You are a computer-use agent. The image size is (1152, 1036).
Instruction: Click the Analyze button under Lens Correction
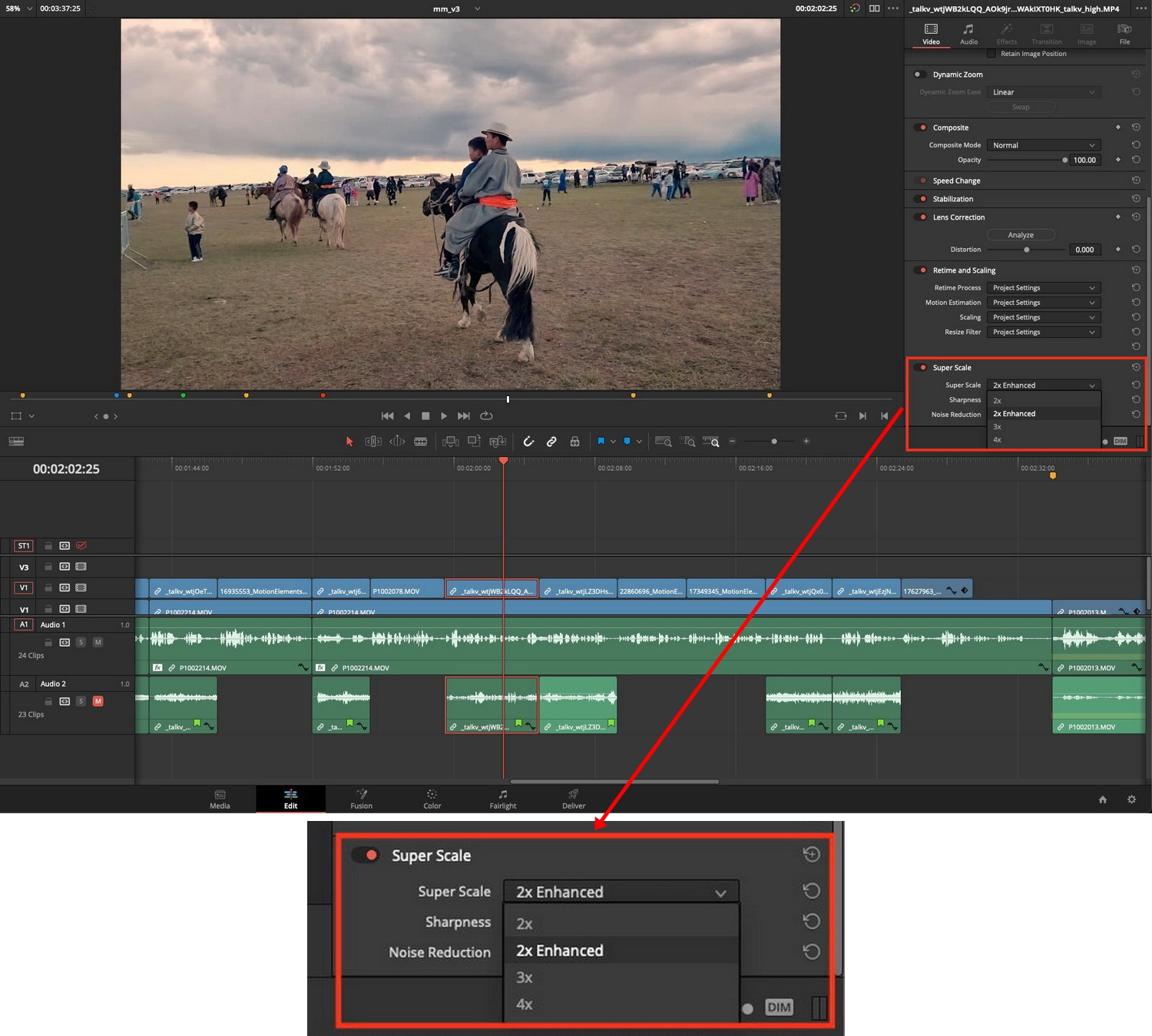1021,235
